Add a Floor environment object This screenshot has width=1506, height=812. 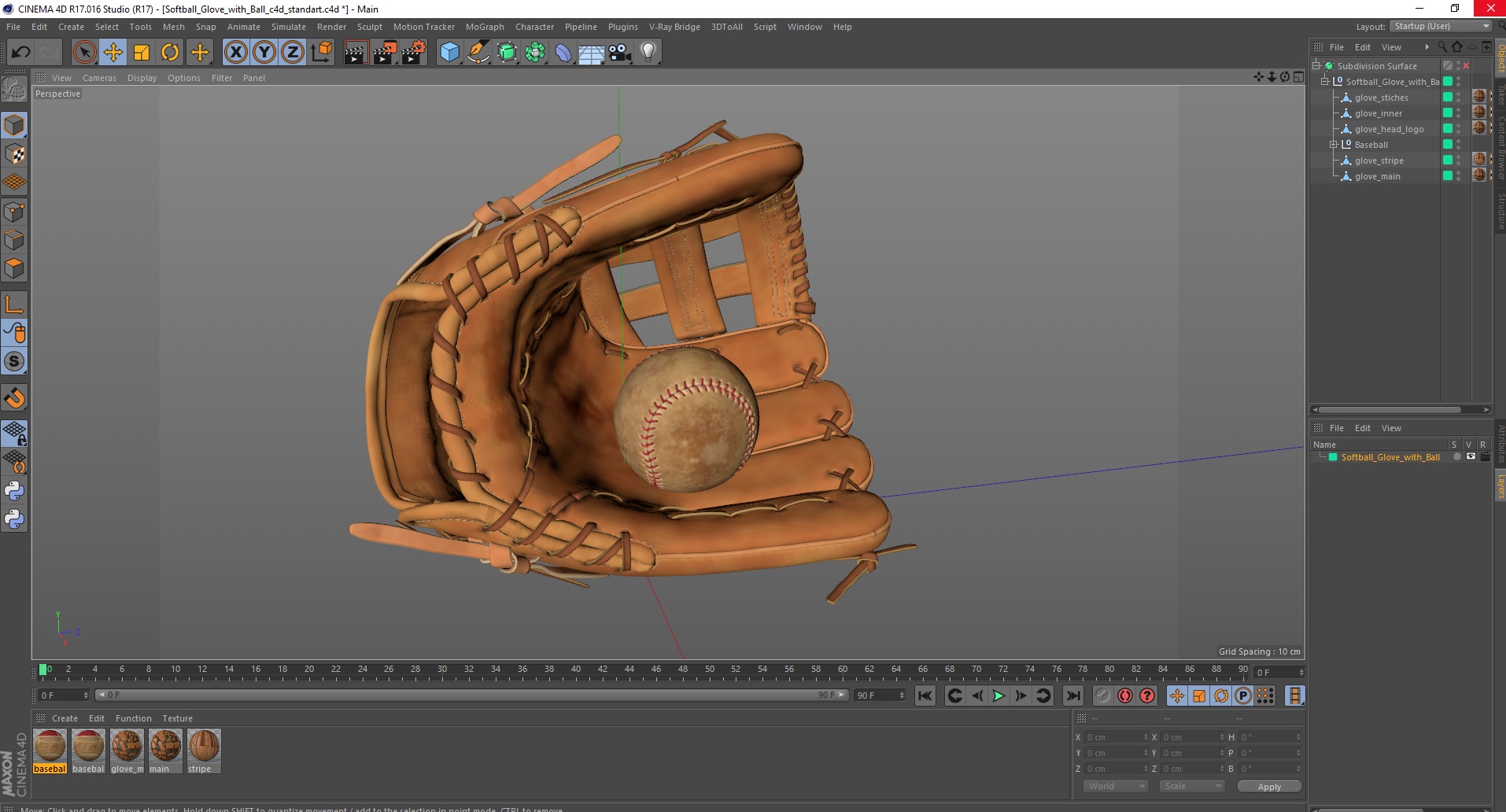tap(592, 53)
